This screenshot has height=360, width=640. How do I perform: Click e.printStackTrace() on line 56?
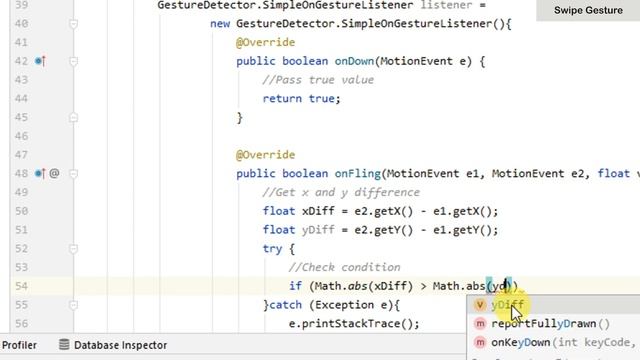point(354,324)
